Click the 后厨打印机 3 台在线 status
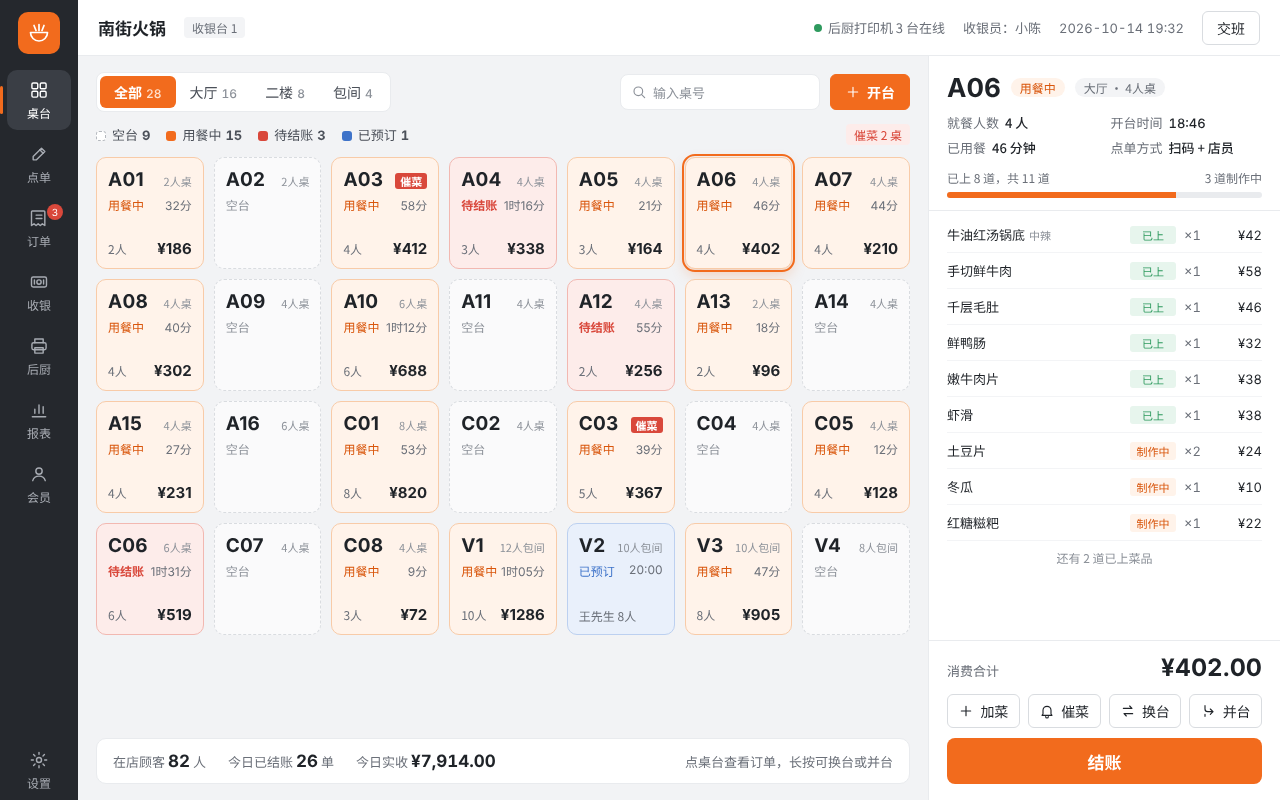Viewport: 1280px width, 800px height. point(879,28)
